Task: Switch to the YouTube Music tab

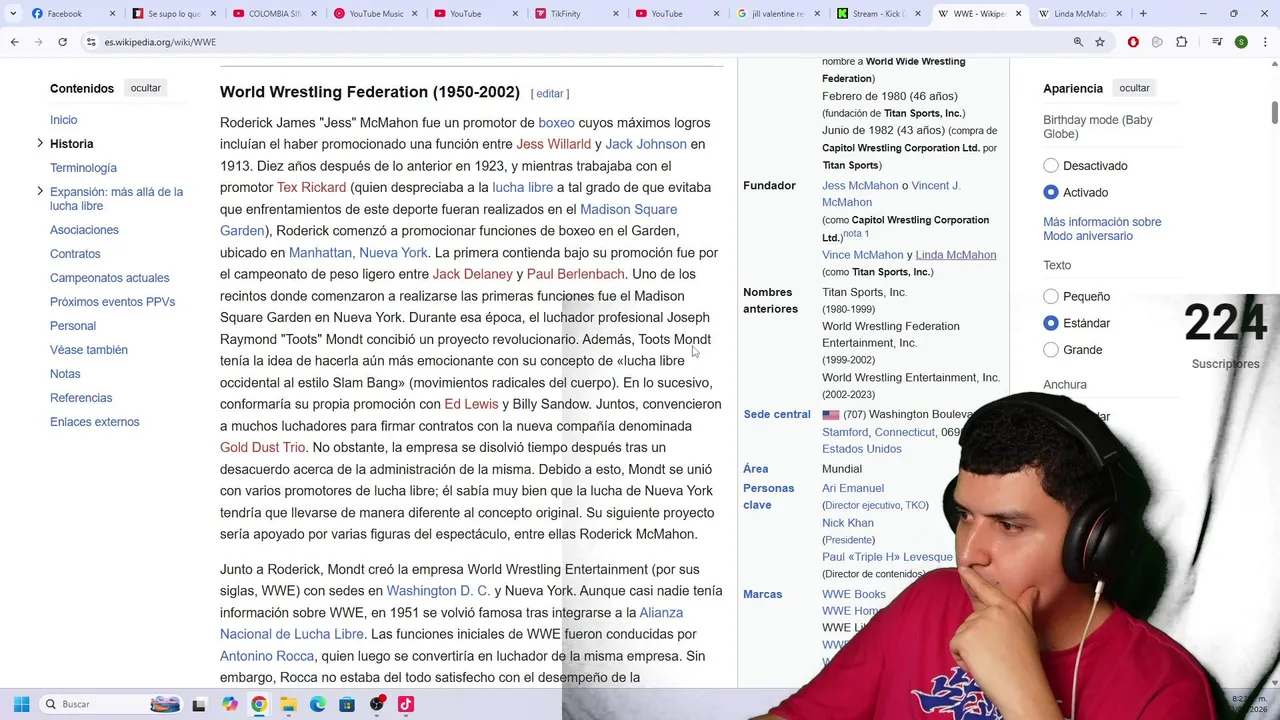Action: point(375,14)
